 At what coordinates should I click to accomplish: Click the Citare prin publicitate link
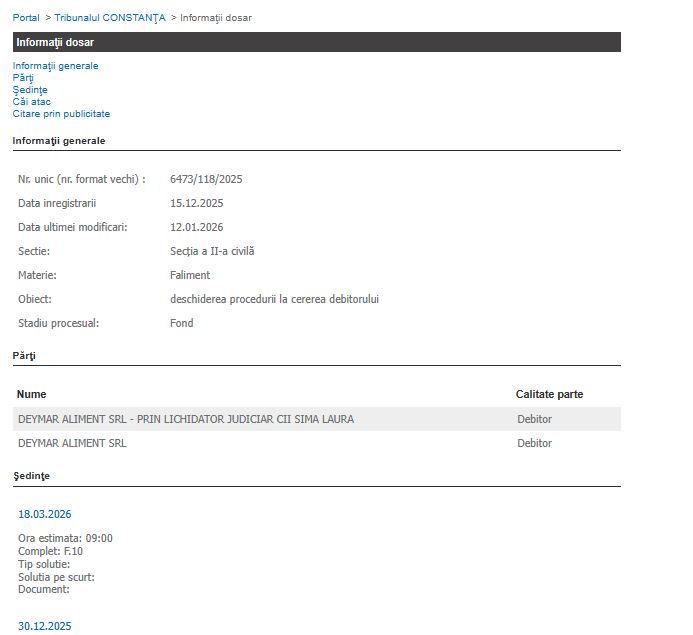pos(61,114)
